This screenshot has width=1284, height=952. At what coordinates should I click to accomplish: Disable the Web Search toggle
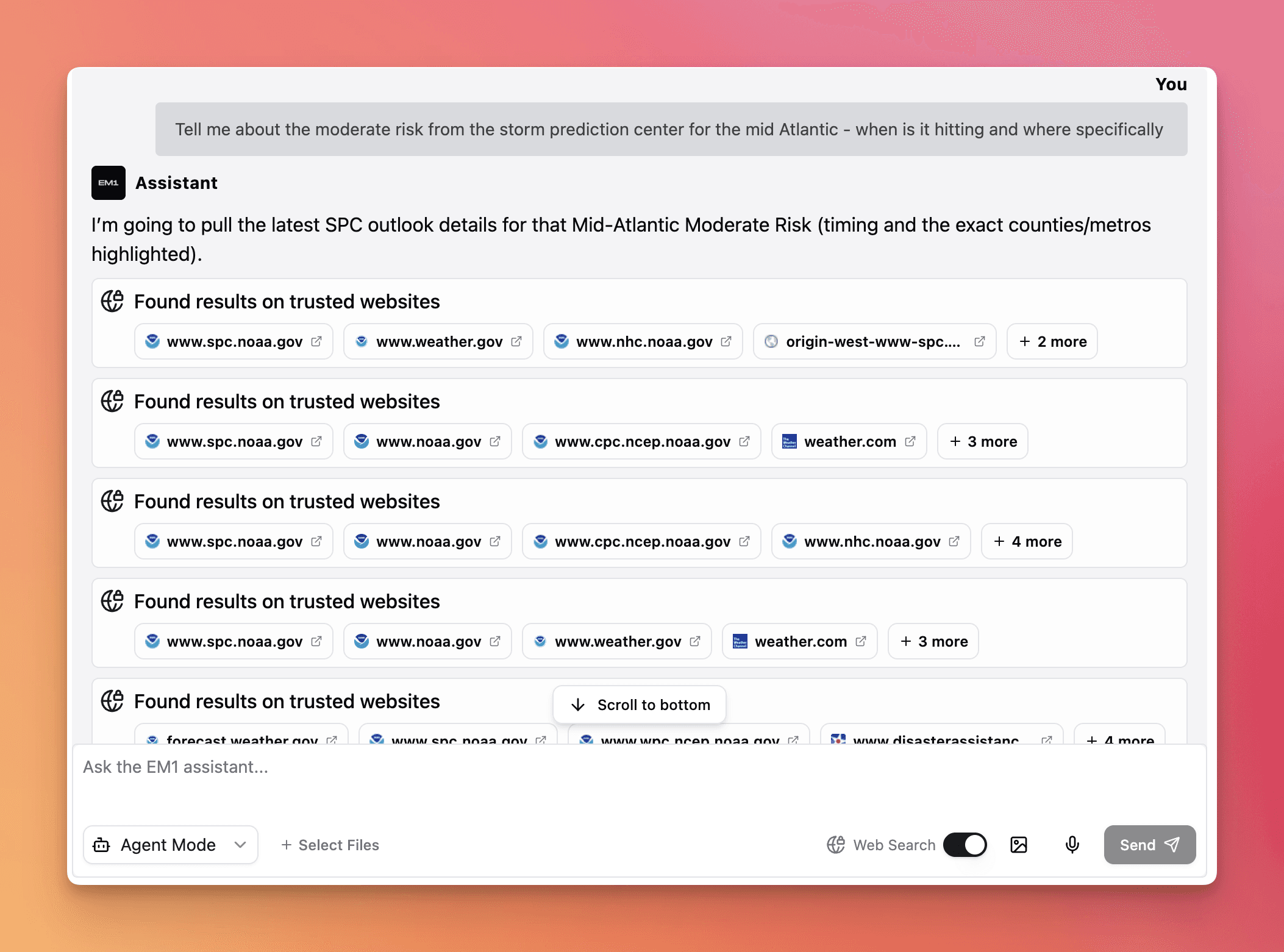[x=965, y=845]
